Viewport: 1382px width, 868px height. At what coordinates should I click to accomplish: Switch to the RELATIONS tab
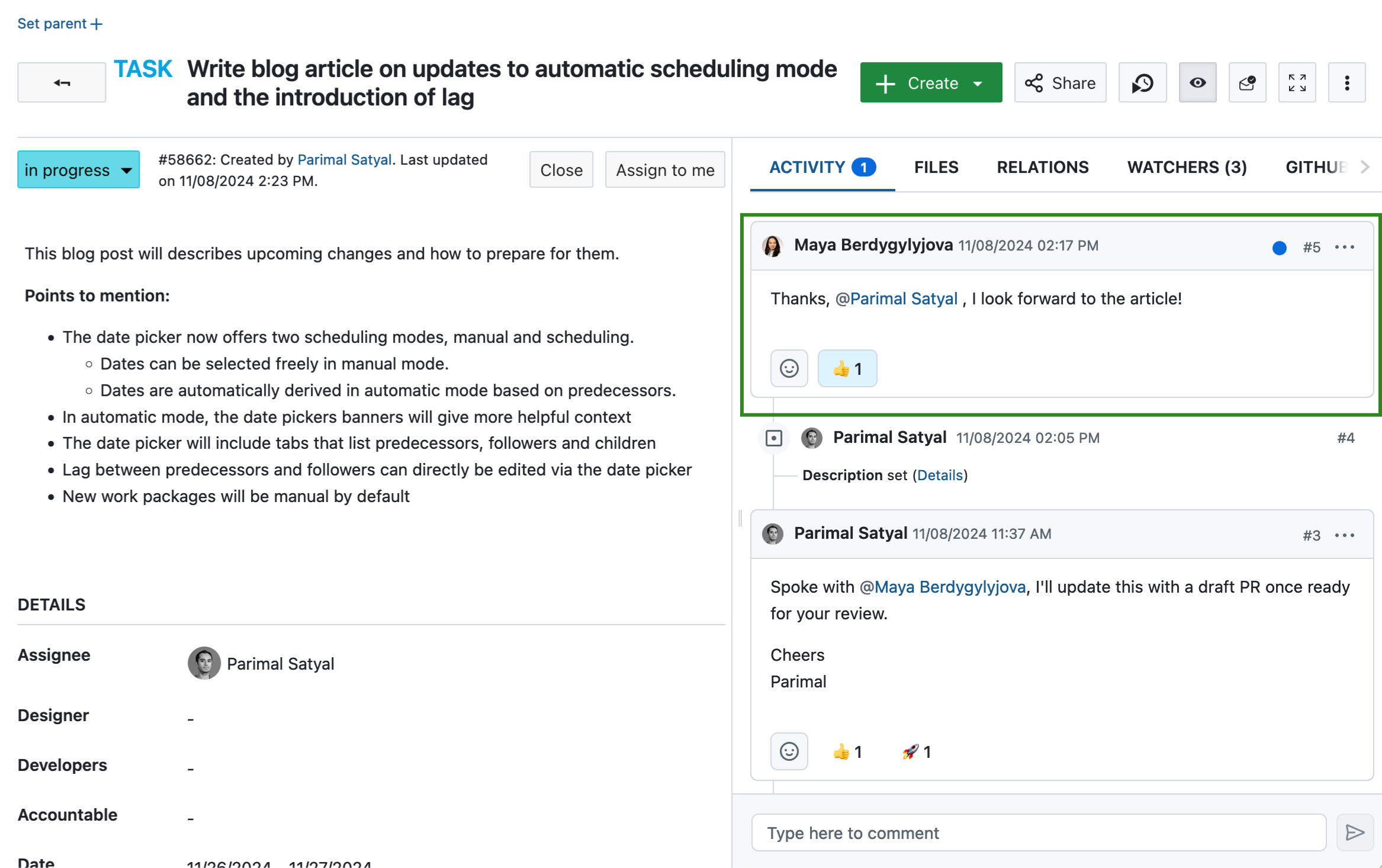coord(1043,167)
